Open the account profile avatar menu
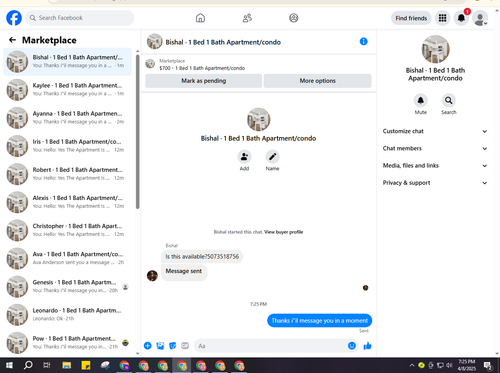 click(480, 18)
